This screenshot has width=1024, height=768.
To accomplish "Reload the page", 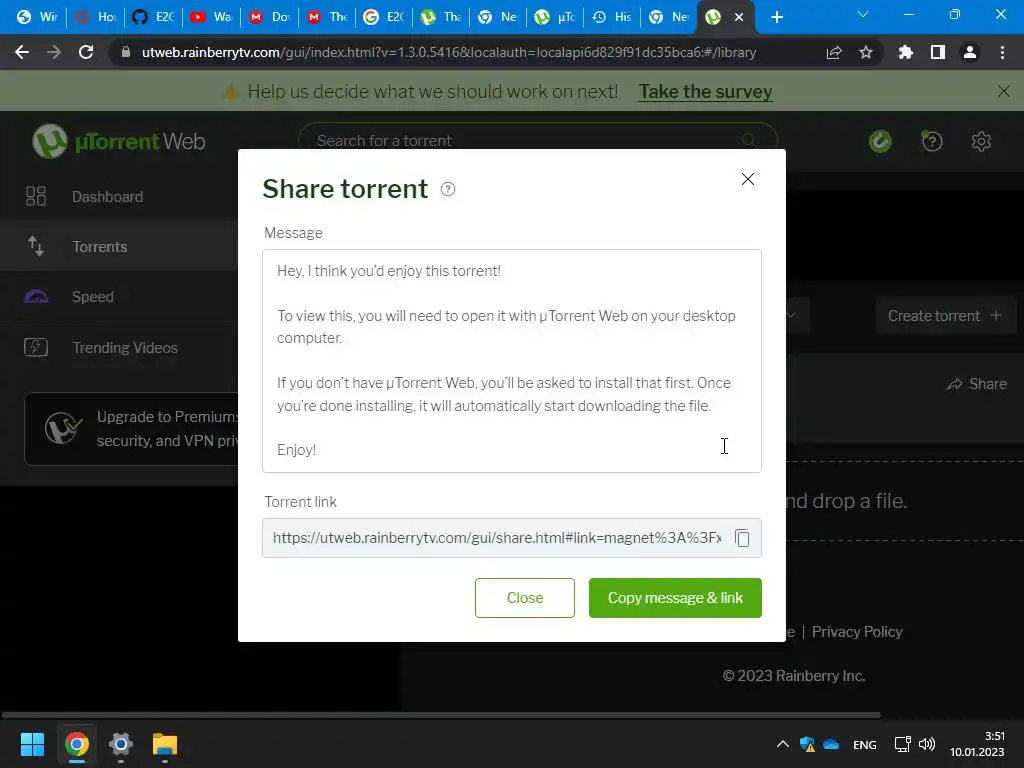I will 86,52.
